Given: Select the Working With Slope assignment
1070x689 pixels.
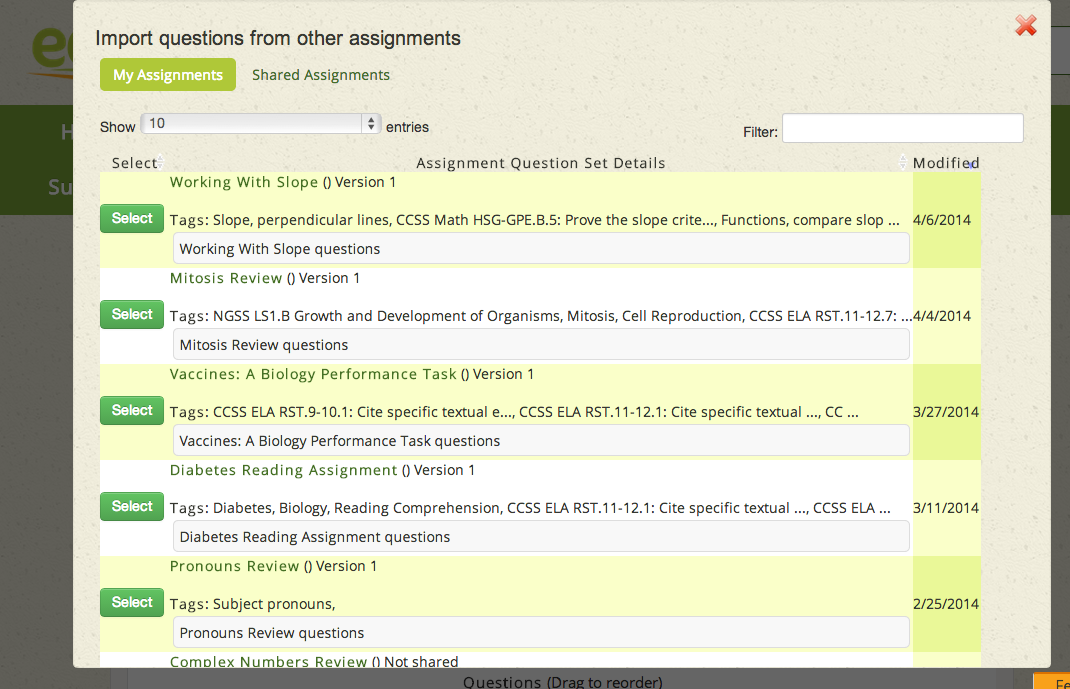Looking at the screenshot, I should (132, 218).
